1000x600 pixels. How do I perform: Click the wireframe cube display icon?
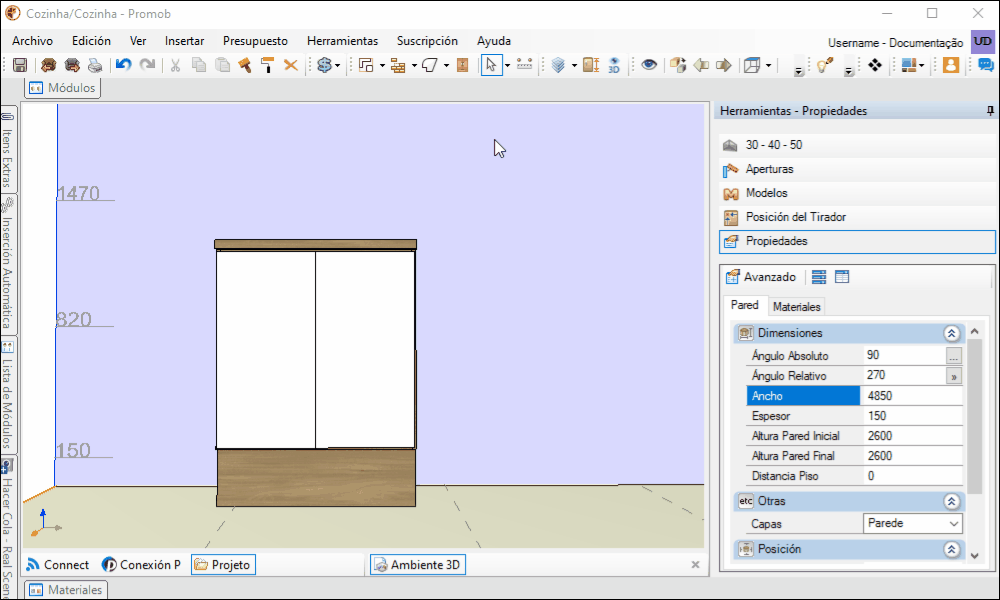(753, 65)
